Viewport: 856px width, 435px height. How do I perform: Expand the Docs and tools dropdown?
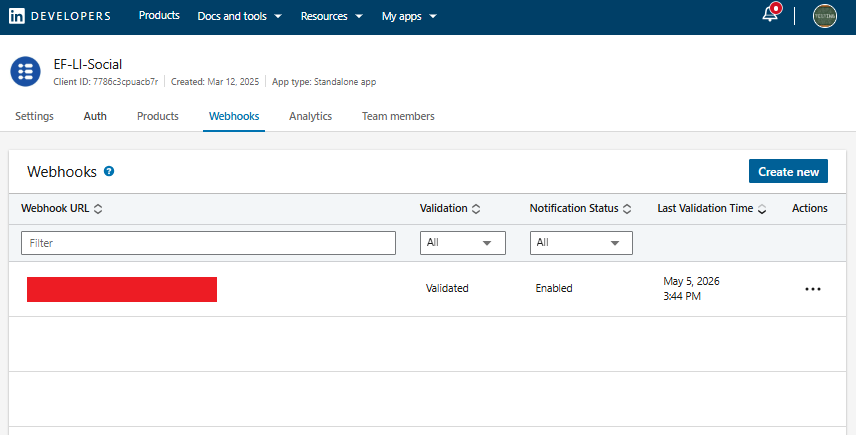(239, 16)
